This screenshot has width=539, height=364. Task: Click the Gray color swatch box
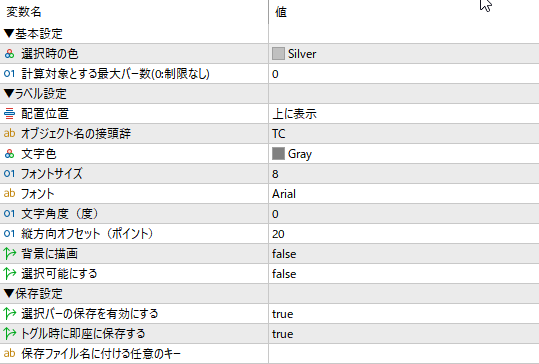pyautogui.click(x=278, y=154)
